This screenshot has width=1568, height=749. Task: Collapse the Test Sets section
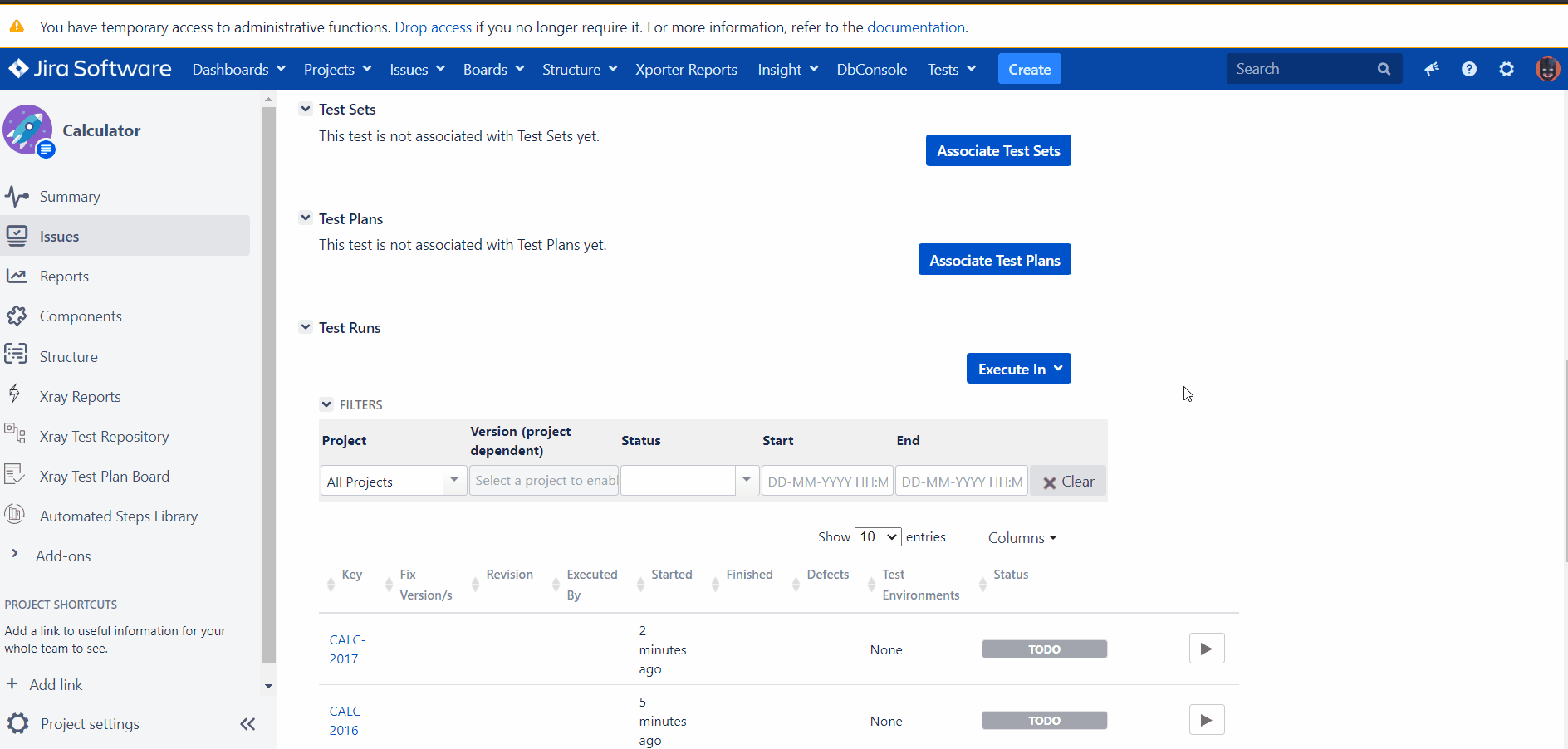pos(306,109)
